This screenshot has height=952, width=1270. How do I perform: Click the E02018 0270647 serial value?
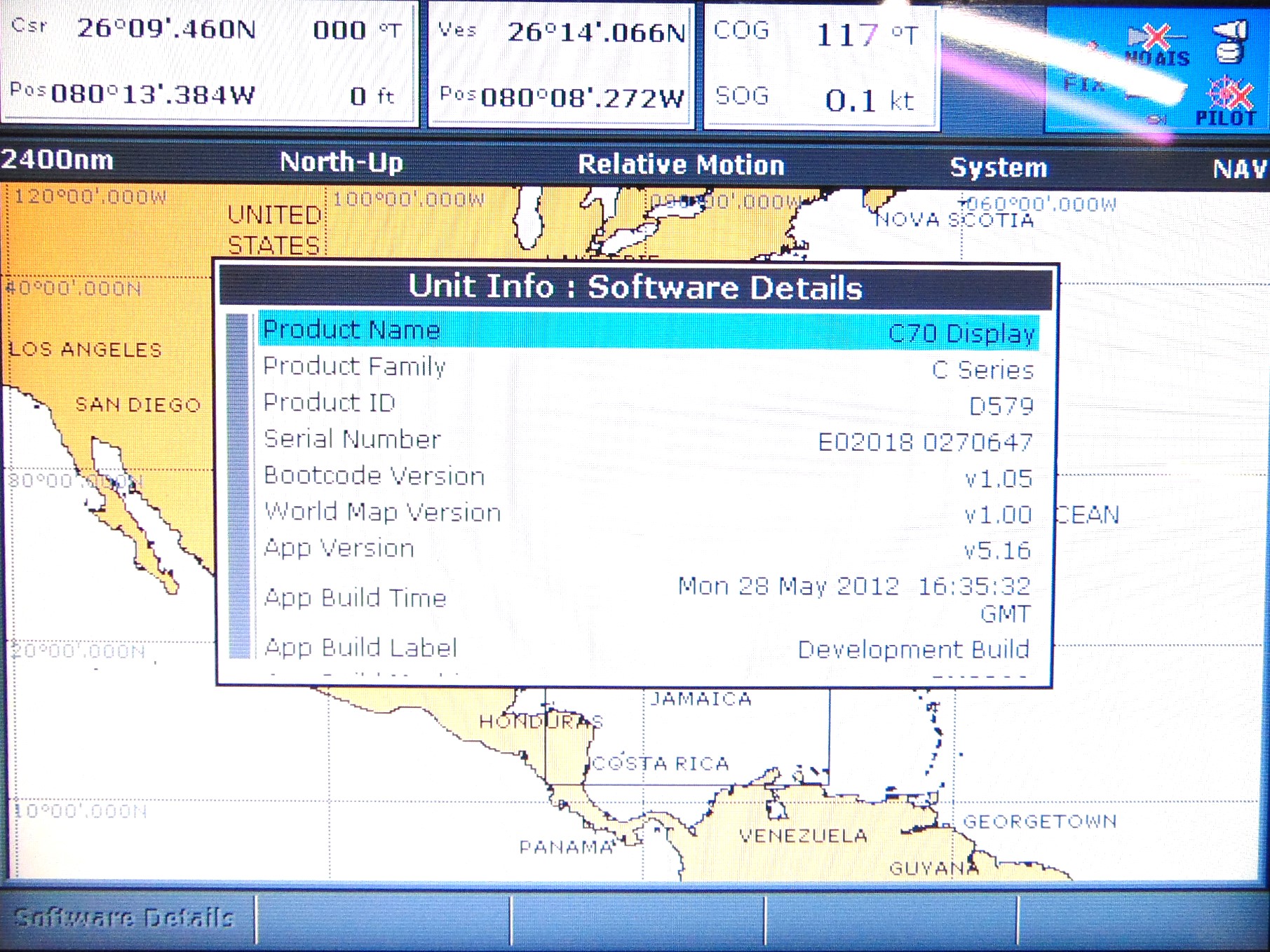click(x=925, y=442)
